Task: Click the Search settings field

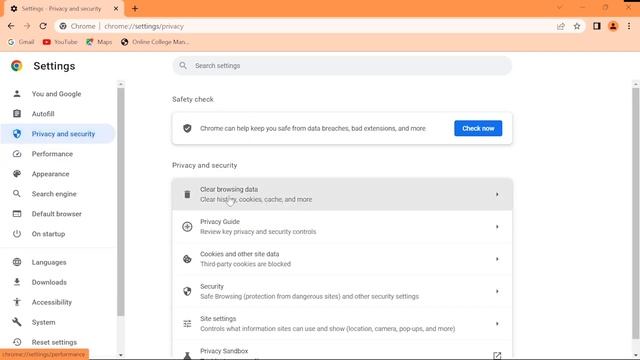Action: tap(342, 66)
